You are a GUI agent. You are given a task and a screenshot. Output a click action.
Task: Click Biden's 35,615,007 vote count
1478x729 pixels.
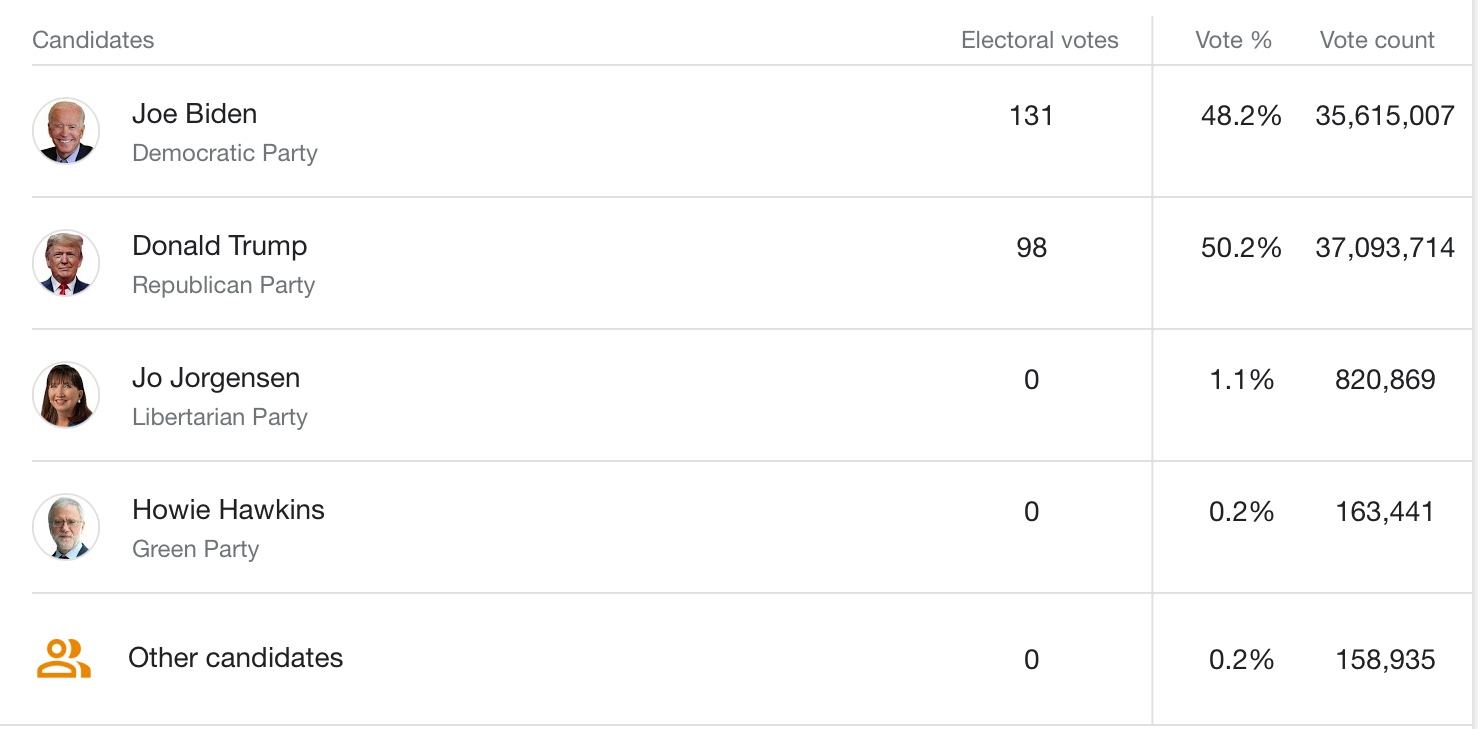tap(1384, 116)
